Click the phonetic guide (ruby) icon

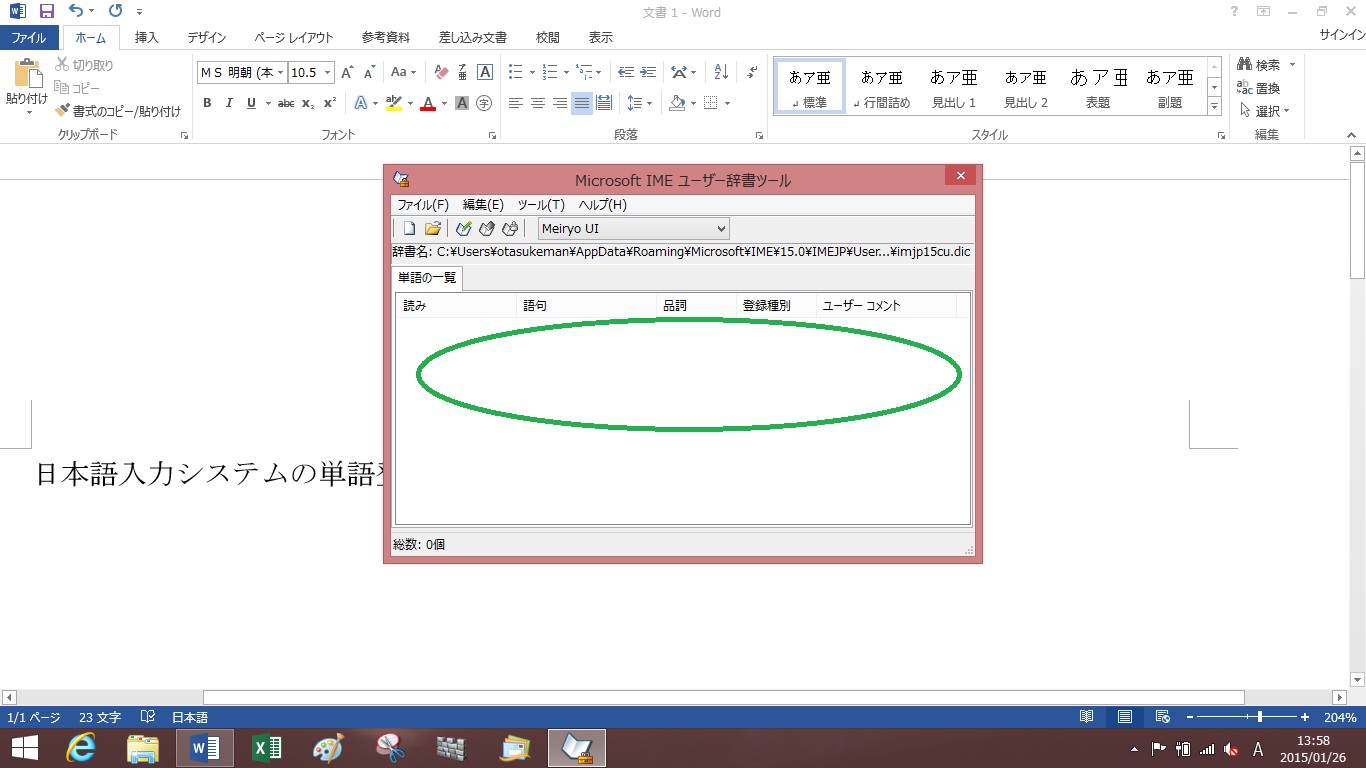click(x=463, y=73)
